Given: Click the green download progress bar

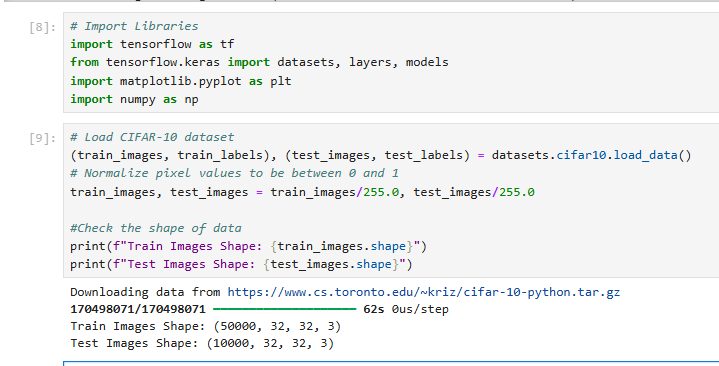Looking at the screenshot, I should [x=285, y=309].
